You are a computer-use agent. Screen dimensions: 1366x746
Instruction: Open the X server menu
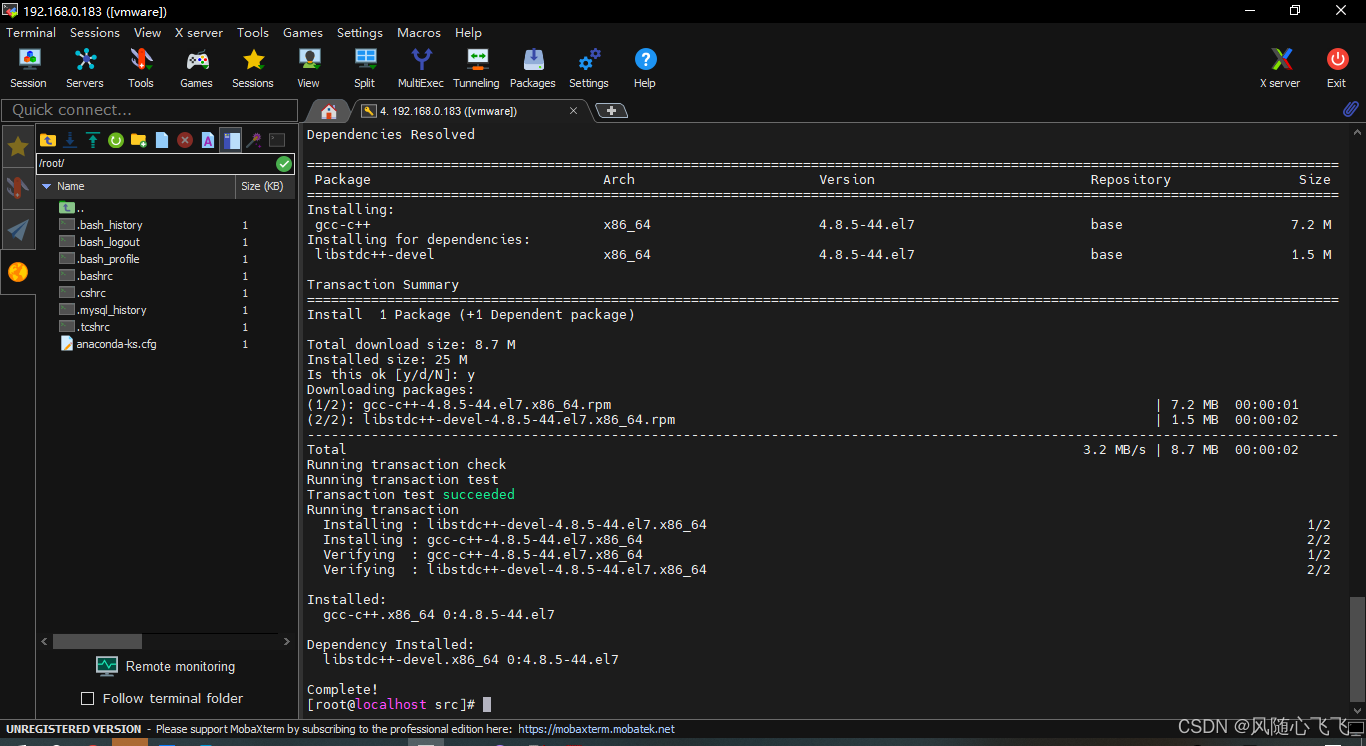click(x=199, y=32)
